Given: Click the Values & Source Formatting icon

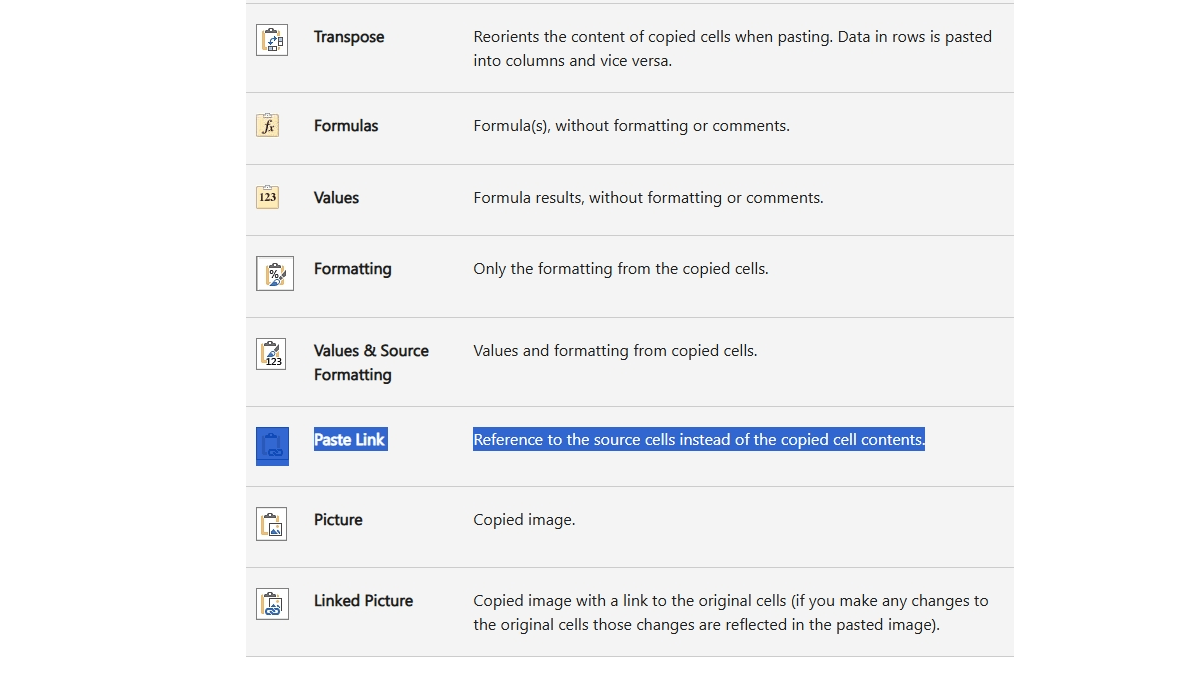Looking at the screenshot, I should (271, 354).
